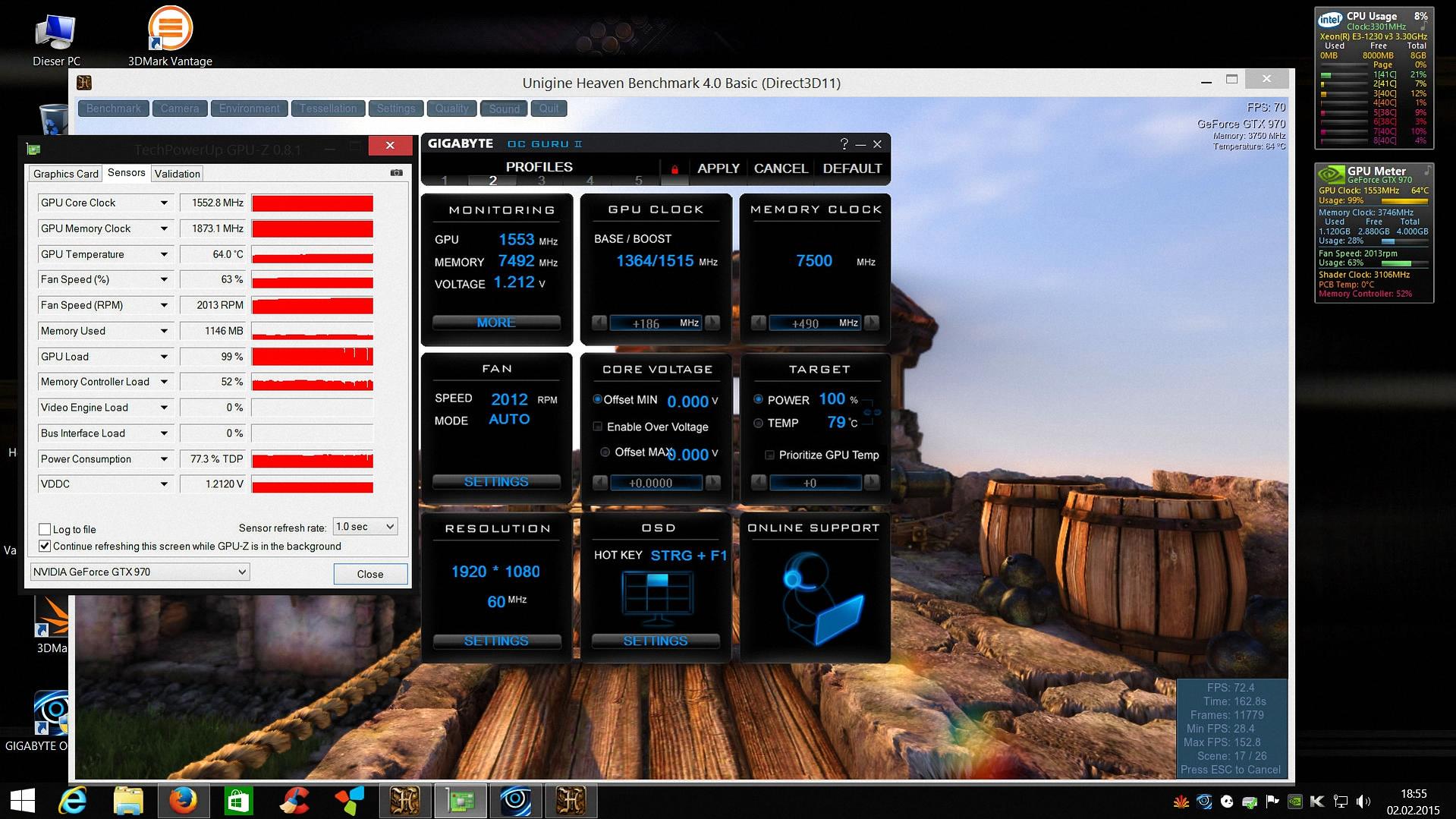
Task: Open Online Support assistant icon
Action: 822,599
